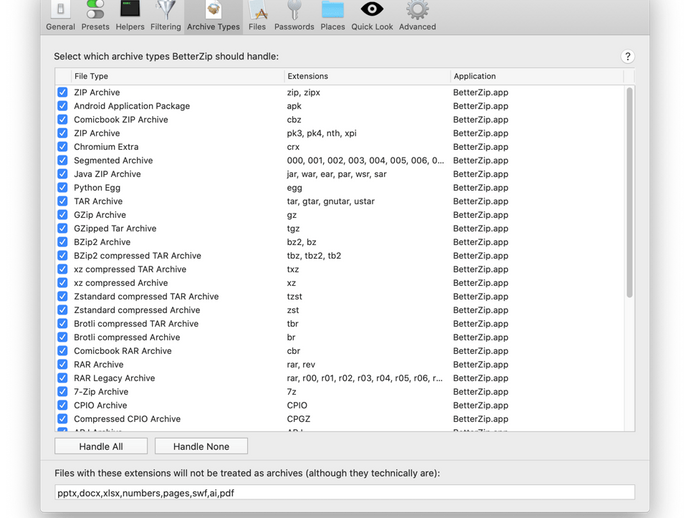Disable CPIO Archive checkbox
This screenshot has width=690, height=518.
pyautogui.click(x=62, y=405)
